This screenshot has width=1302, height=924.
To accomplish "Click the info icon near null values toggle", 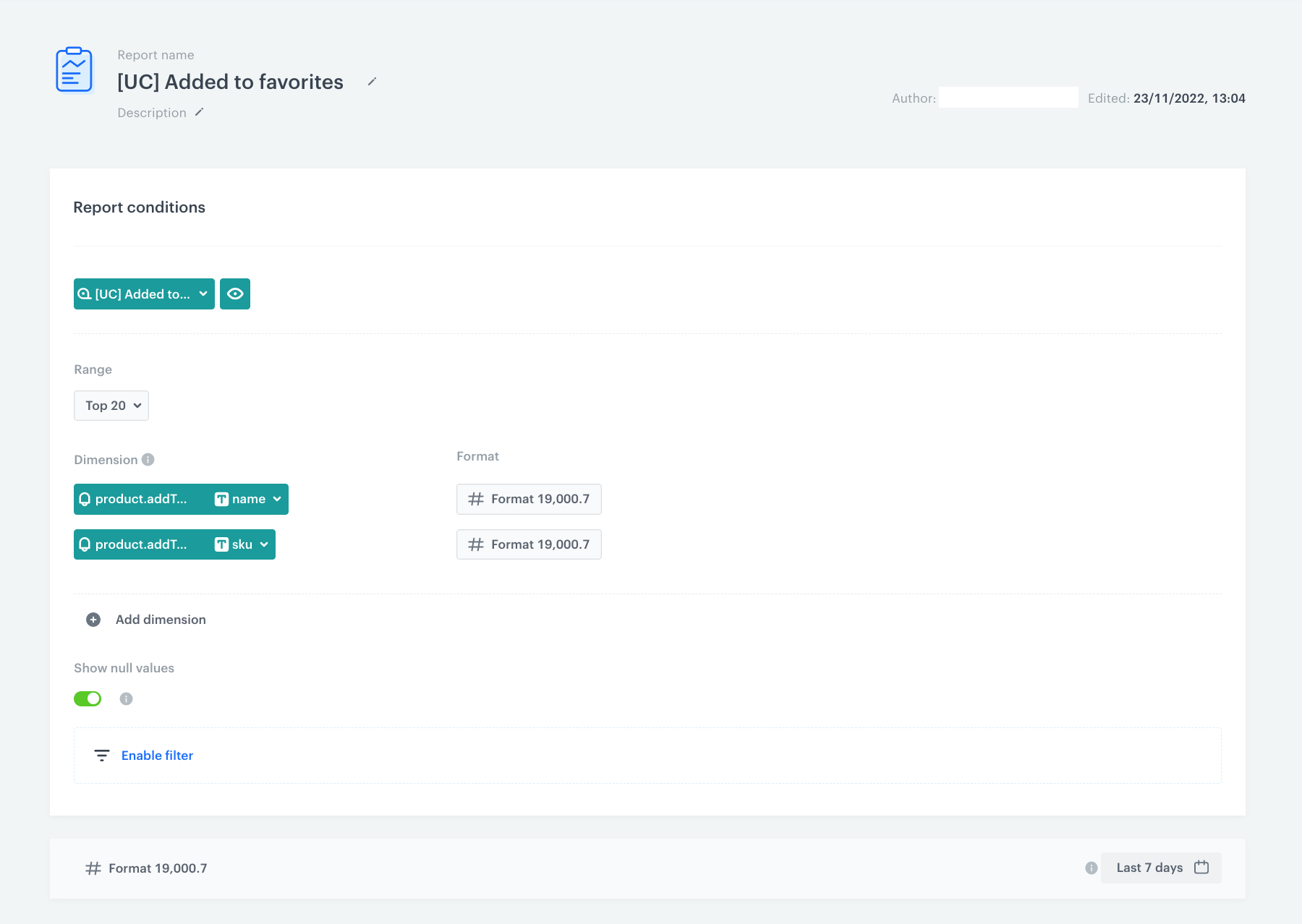I will pos(126,698).
